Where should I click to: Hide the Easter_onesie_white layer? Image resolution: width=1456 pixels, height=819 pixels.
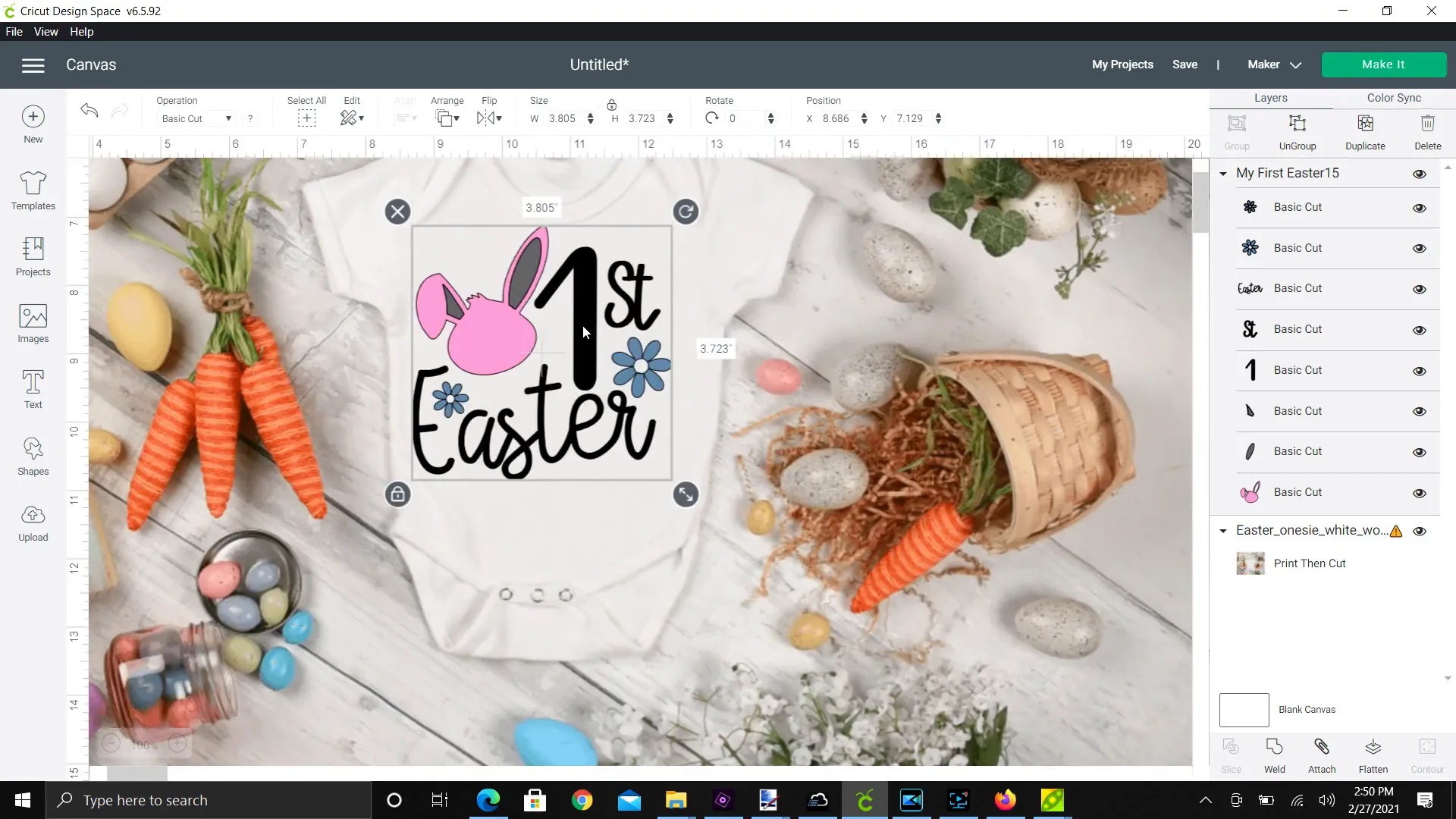tap(1420, 531)
